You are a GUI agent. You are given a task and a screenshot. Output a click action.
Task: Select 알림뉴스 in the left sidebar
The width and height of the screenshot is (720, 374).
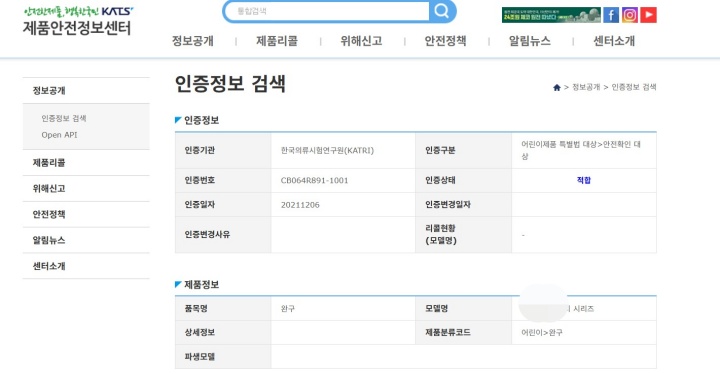click(x=86, y=240)
